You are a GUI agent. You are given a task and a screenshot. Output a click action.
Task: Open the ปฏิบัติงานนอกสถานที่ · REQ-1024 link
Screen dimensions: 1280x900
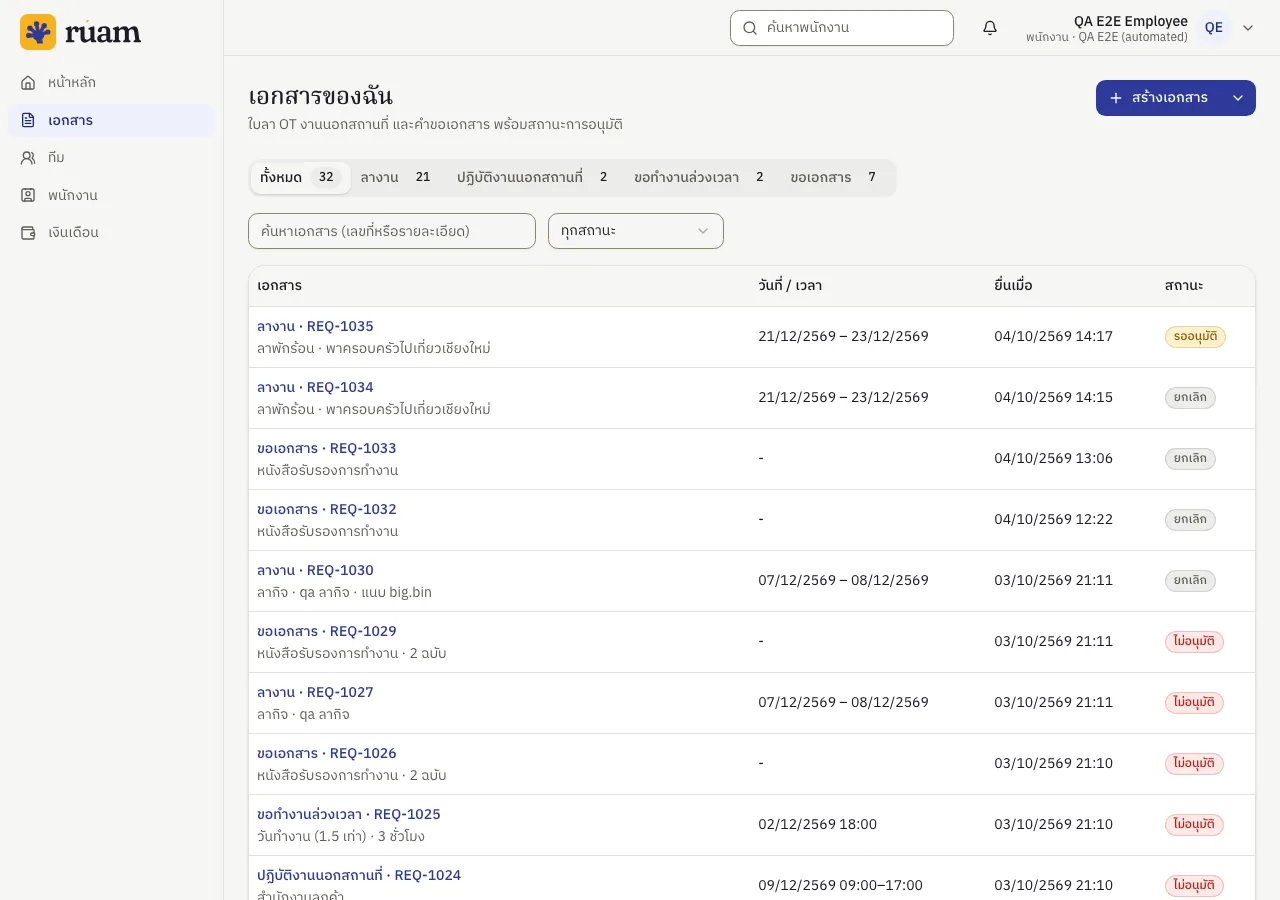[359, 875]
